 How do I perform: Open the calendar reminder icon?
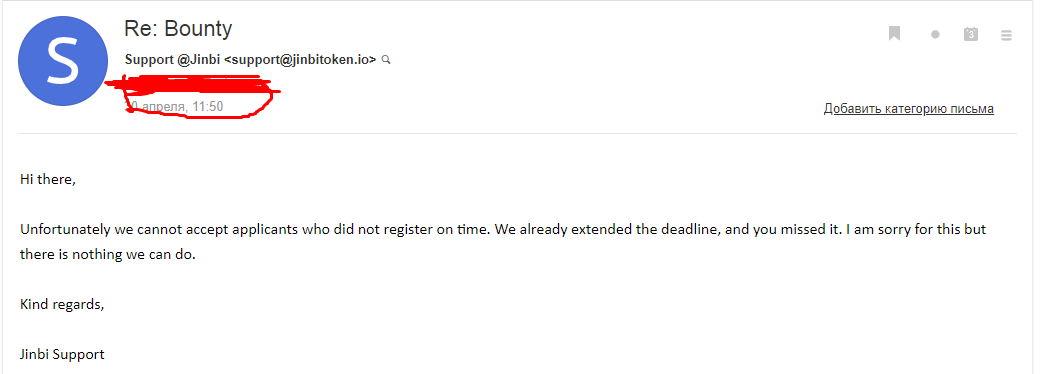pos(970,34)
